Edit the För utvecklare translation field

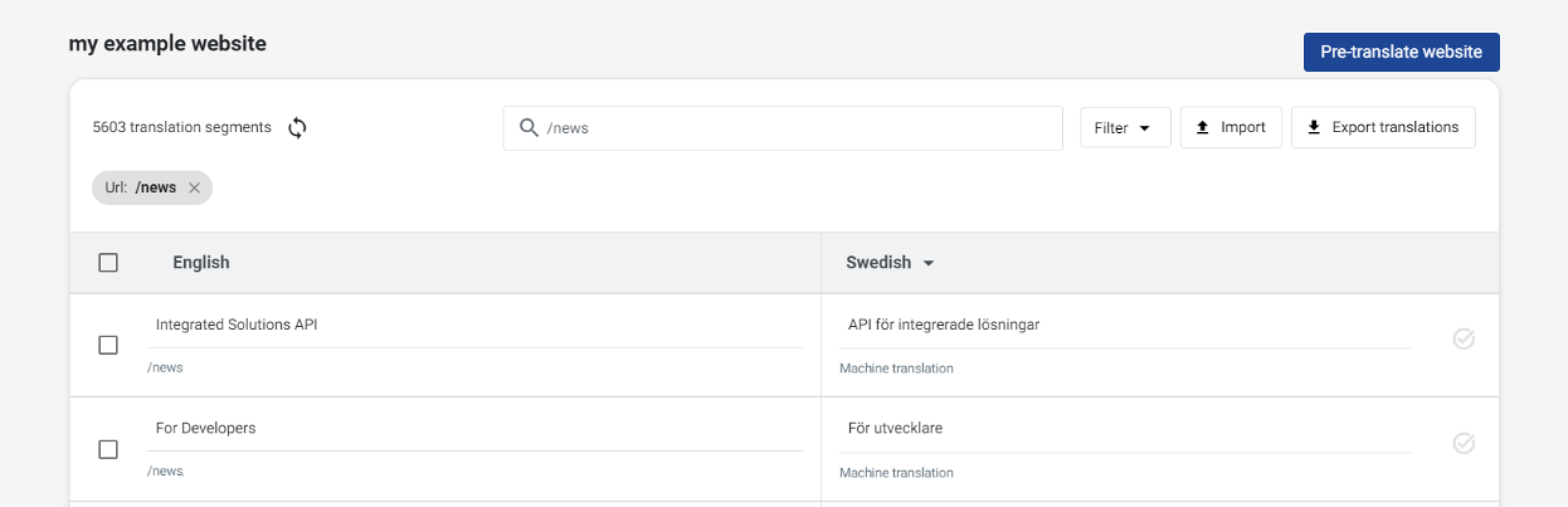[x=1125, y=429]
